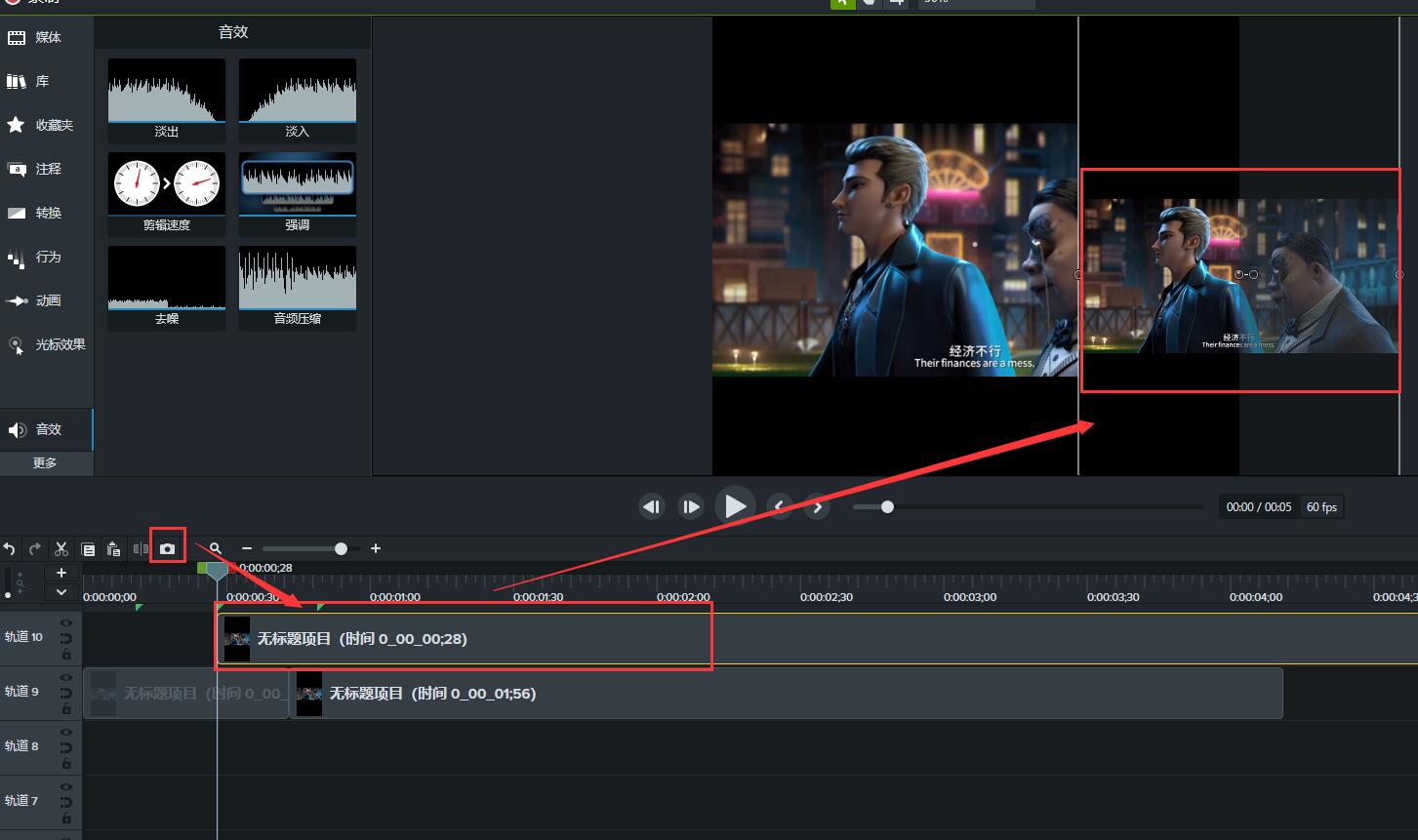
Task: Open the 光标效果 cursor effects tab
Action: click(47, 344)
